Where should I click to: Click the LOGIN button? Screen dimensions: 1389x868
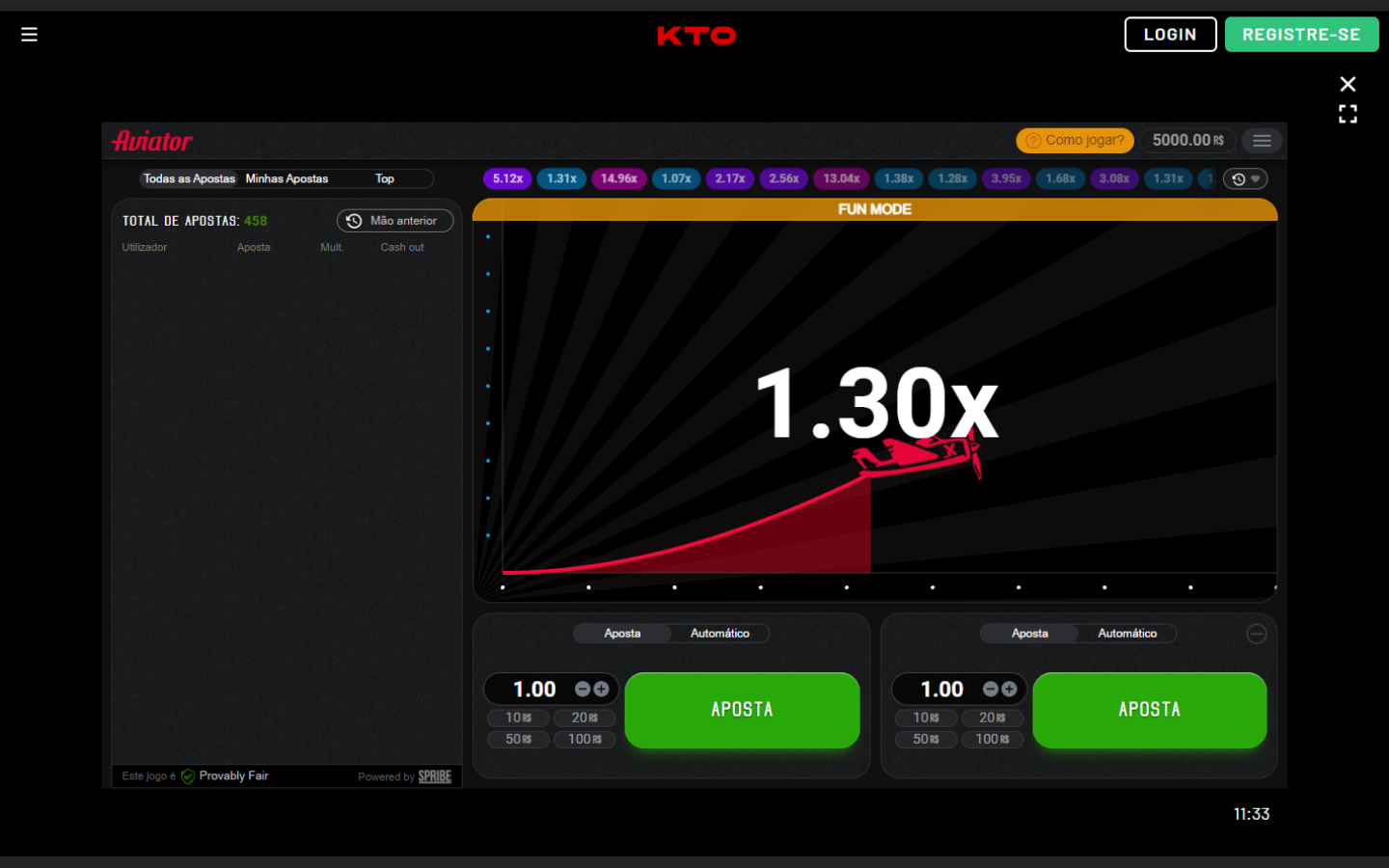[1170, 35]
